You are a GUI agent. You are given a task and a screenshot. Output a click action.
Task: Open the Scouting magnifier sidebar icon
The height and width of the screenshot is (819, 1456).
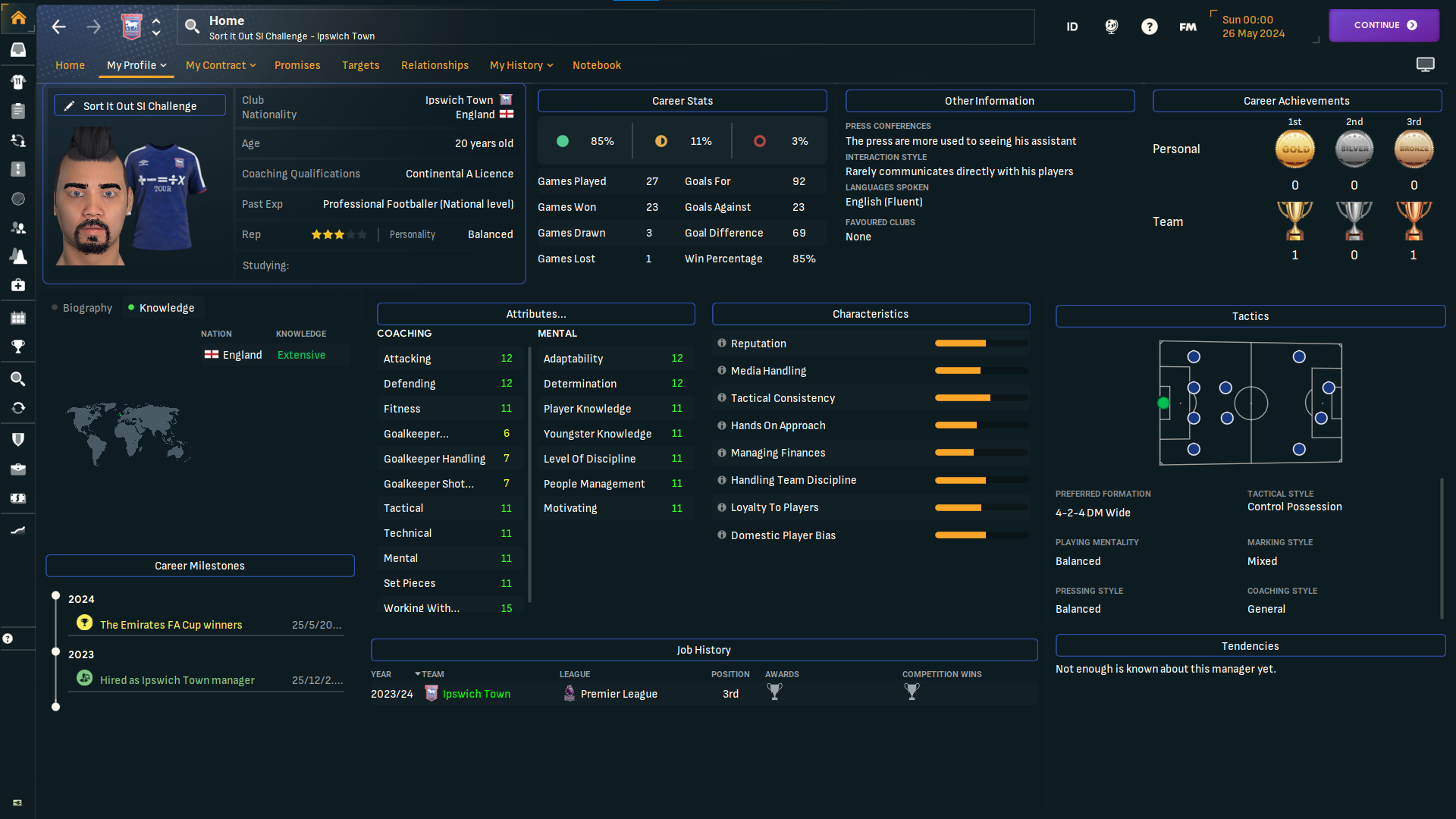(x=18, y=378)
